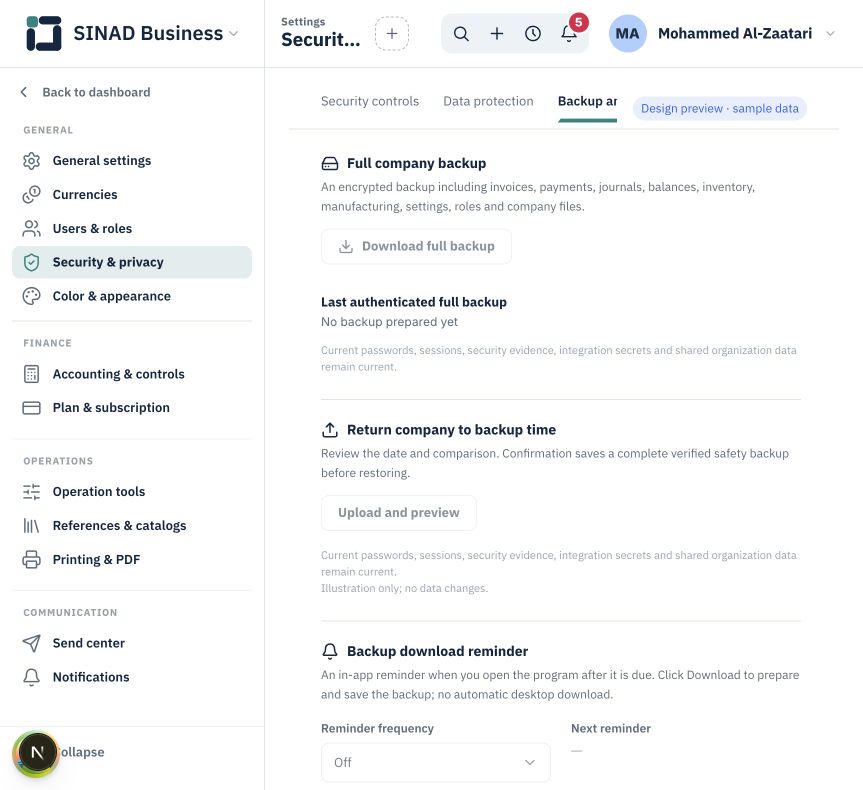Click 'Reminder frequency' label
This screenshot has height=790, width=863.
(377, 728)
